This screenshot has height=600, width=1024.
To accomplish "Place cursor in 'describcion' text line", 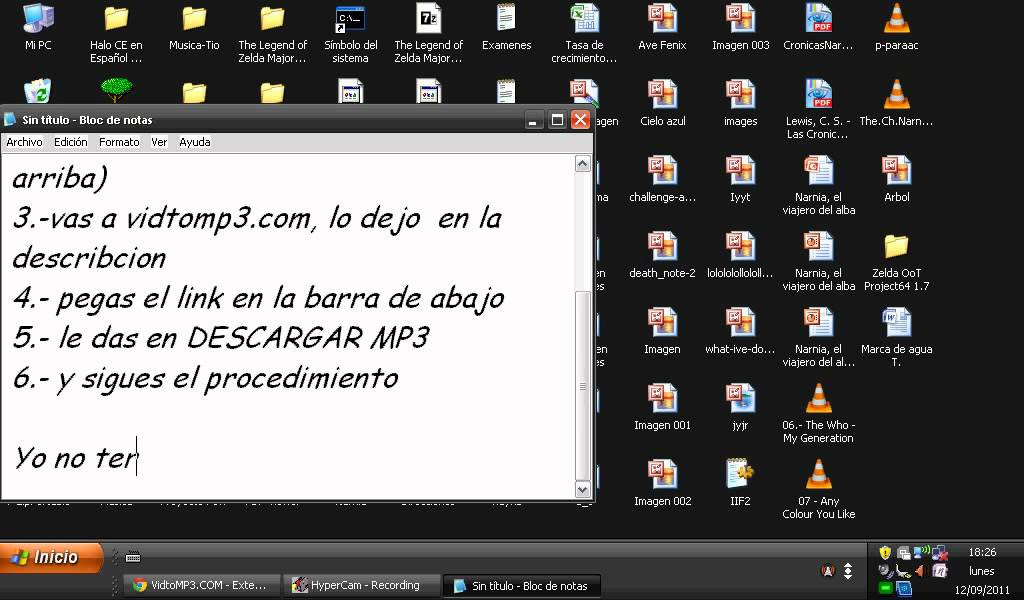I will [89, 258].
